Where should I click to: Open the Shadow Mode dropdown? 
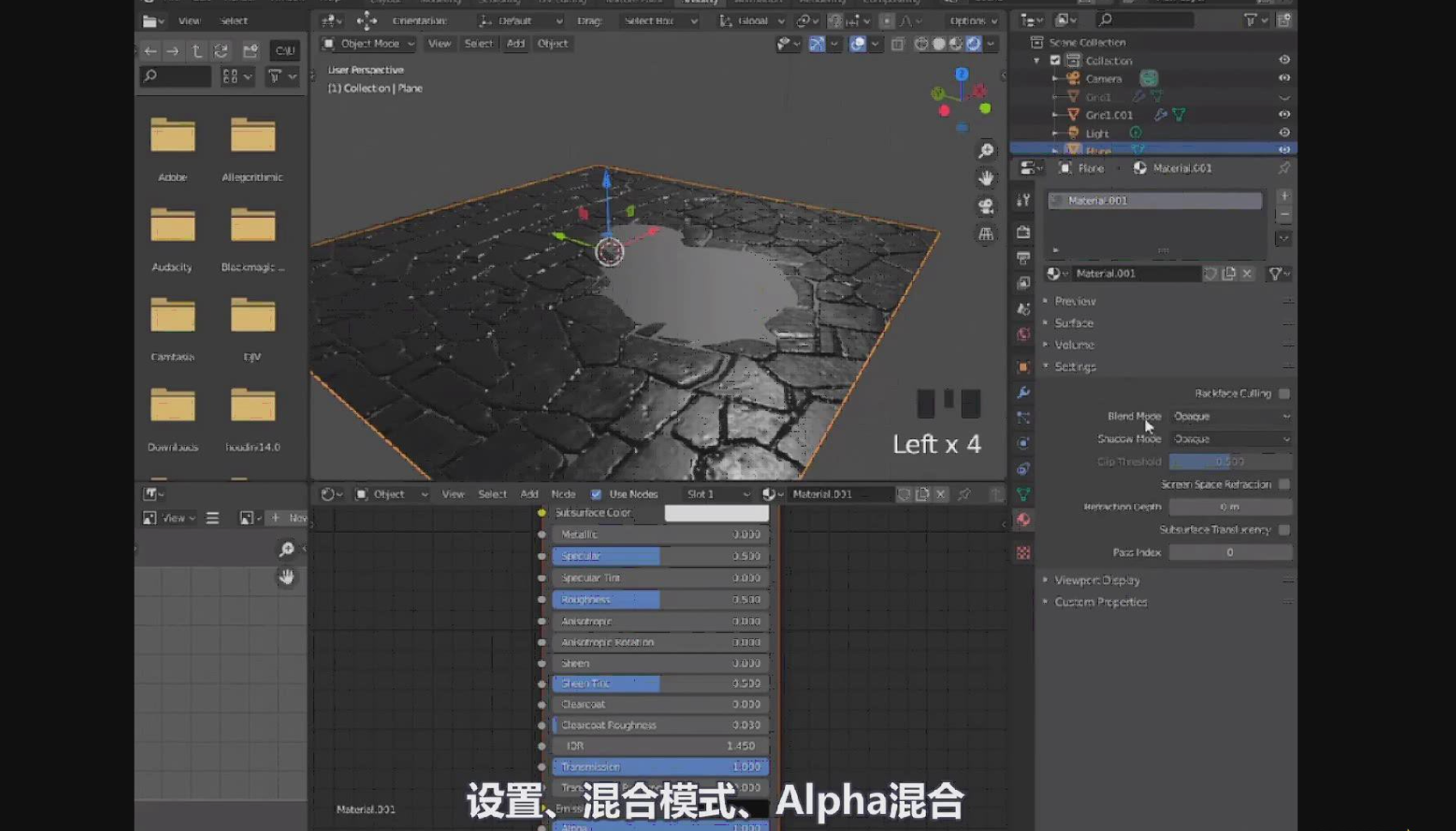pos(1230,439)
